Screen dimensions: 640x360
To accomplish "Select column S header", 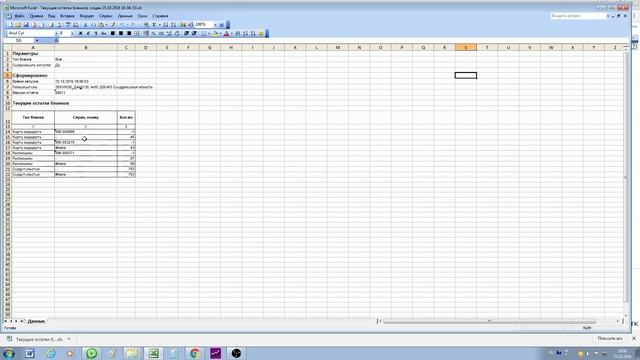I will pos(466,47).
